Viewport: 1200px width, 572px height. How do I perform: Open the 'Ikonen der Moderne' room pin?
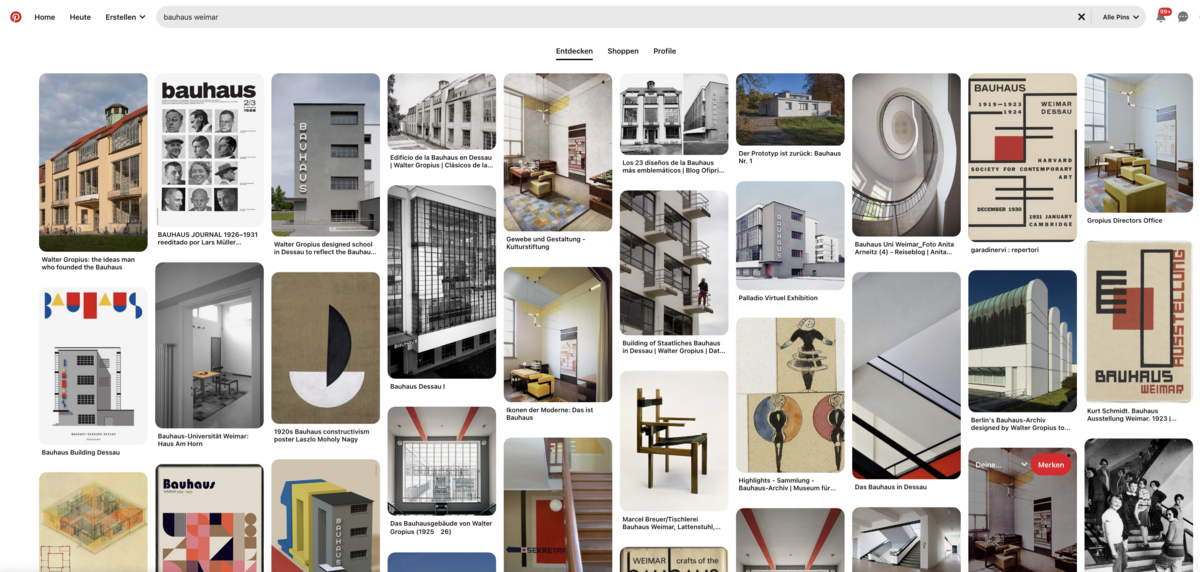pyautogui.click(x=558, y=335)
